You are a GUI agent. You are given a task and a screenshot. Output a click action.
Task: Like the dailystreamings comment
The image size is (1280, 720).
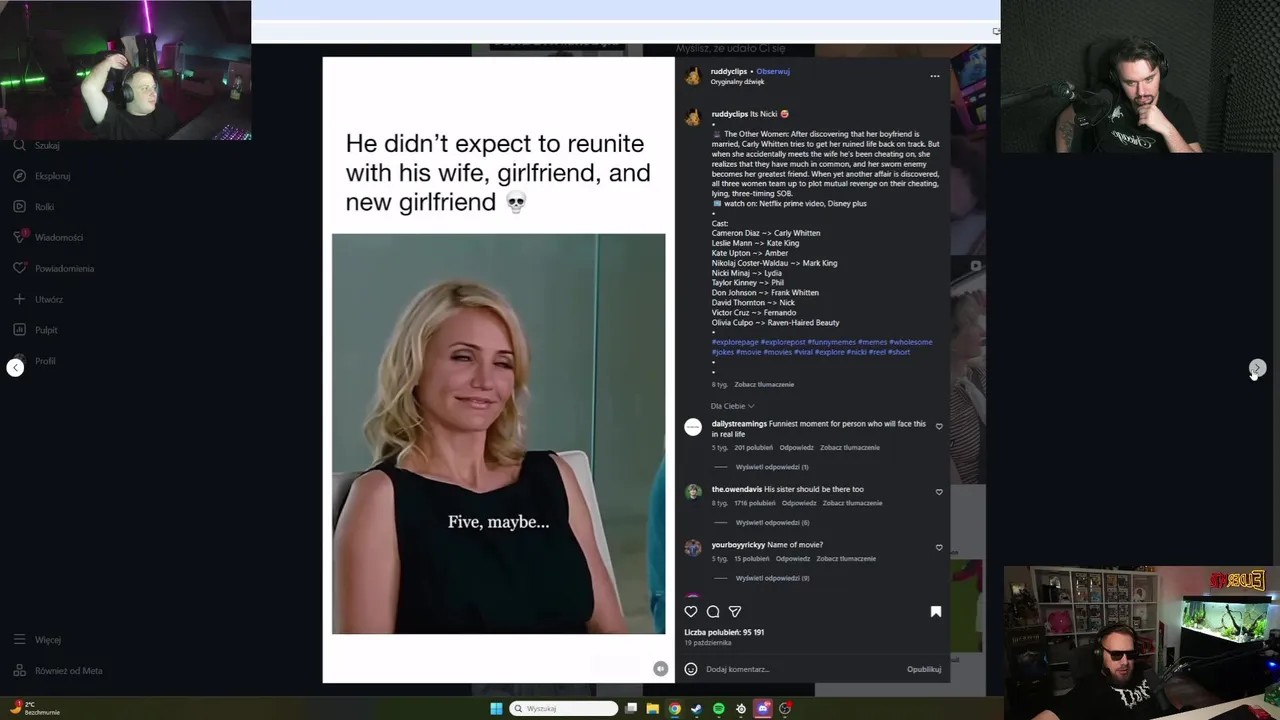pos(939,426)
